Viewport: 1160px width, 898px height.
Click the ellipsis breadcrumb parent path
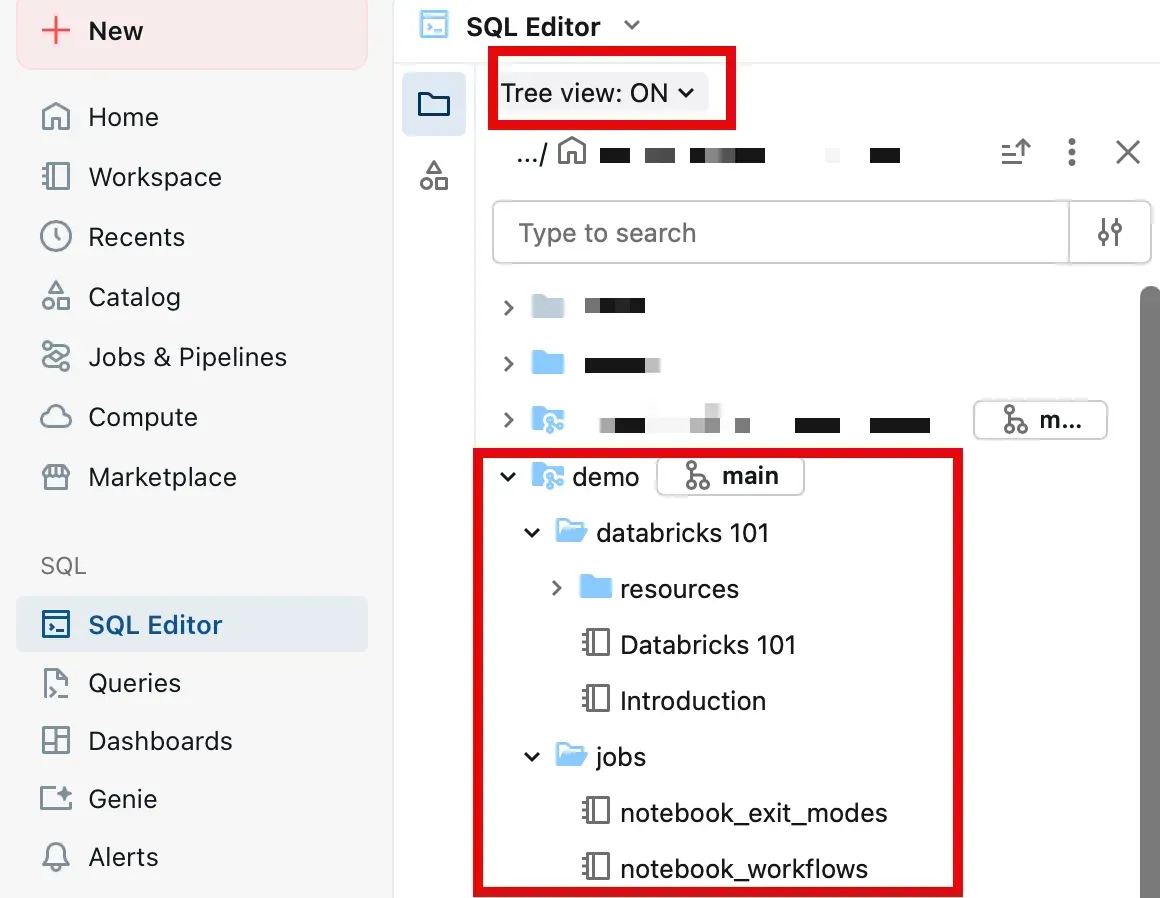[532, 155]
